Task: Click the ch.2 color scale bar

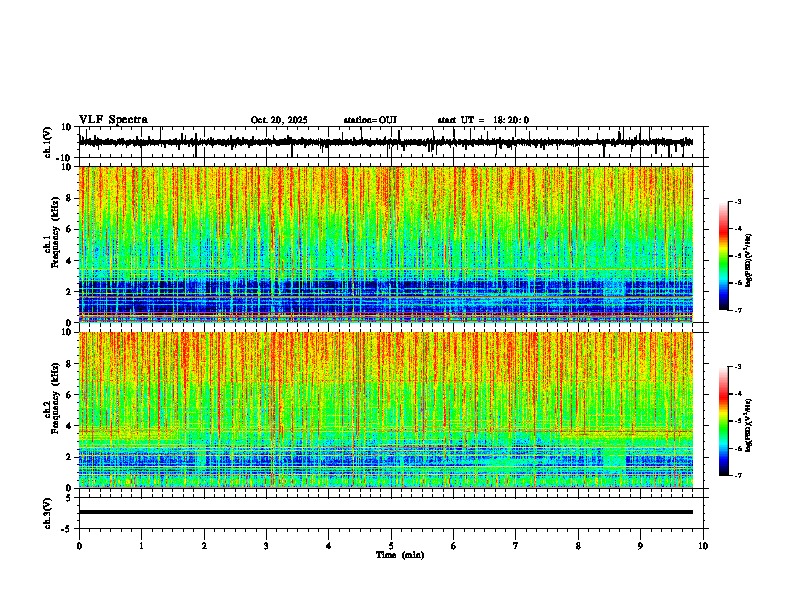Action: coord(724,421)
